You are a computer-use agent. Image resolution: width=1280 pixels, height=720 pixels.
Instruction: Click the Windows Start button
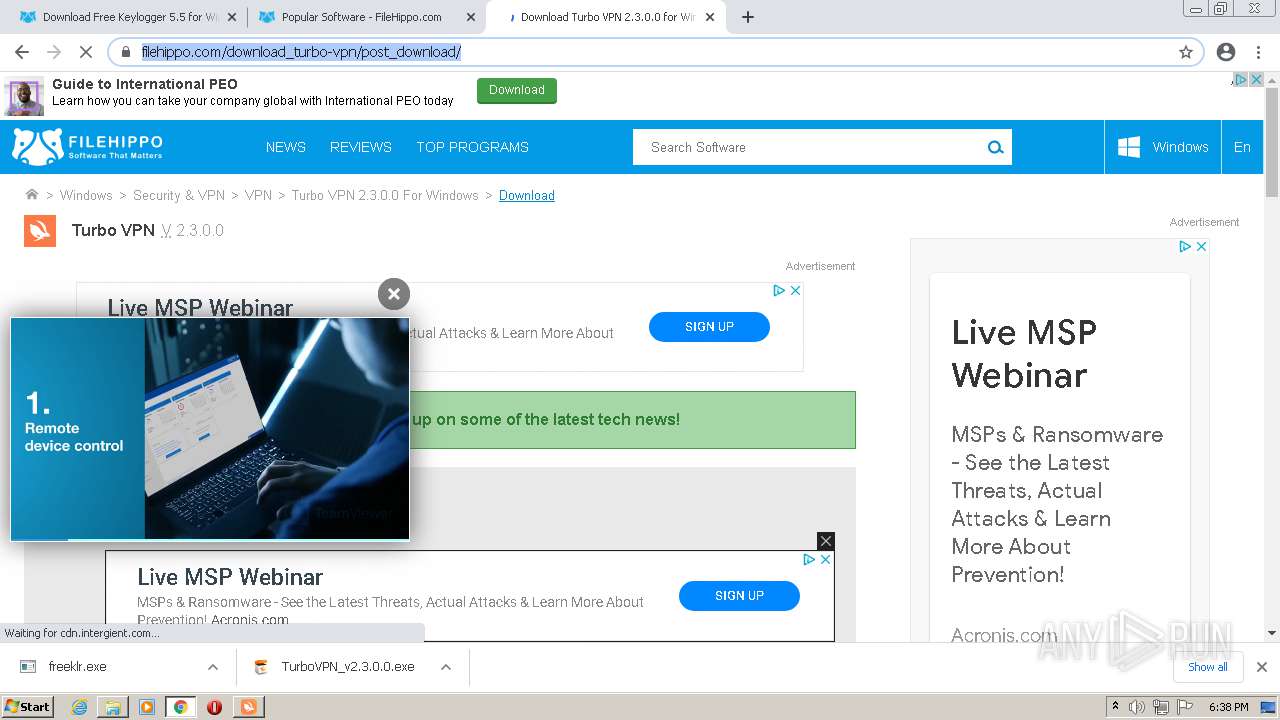point(27,707)
